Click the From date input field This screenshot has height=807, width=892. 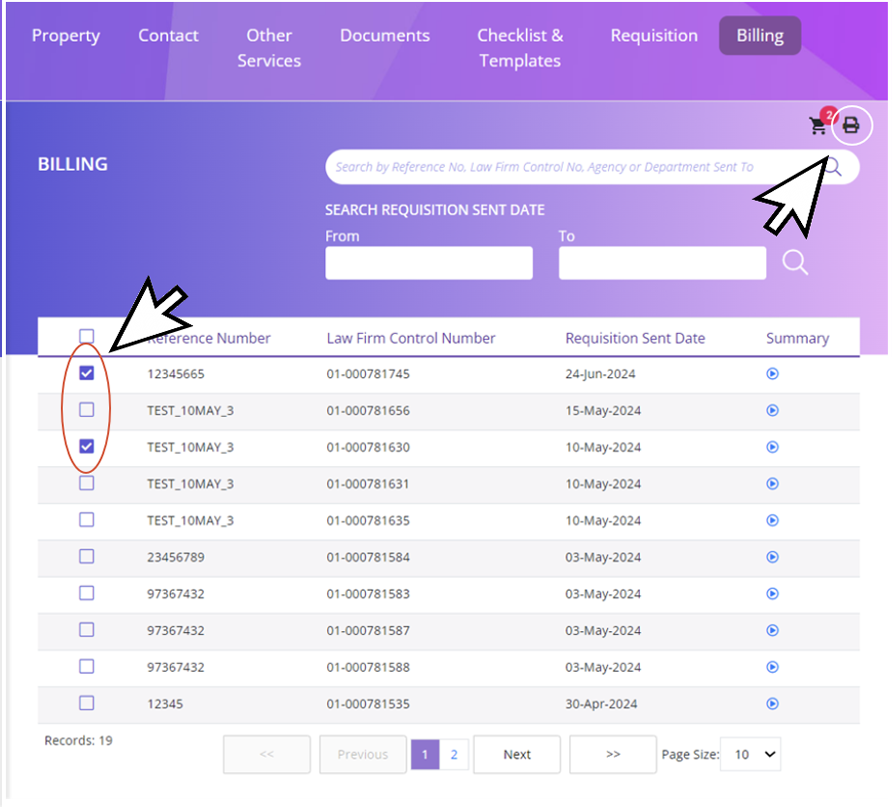429,264
